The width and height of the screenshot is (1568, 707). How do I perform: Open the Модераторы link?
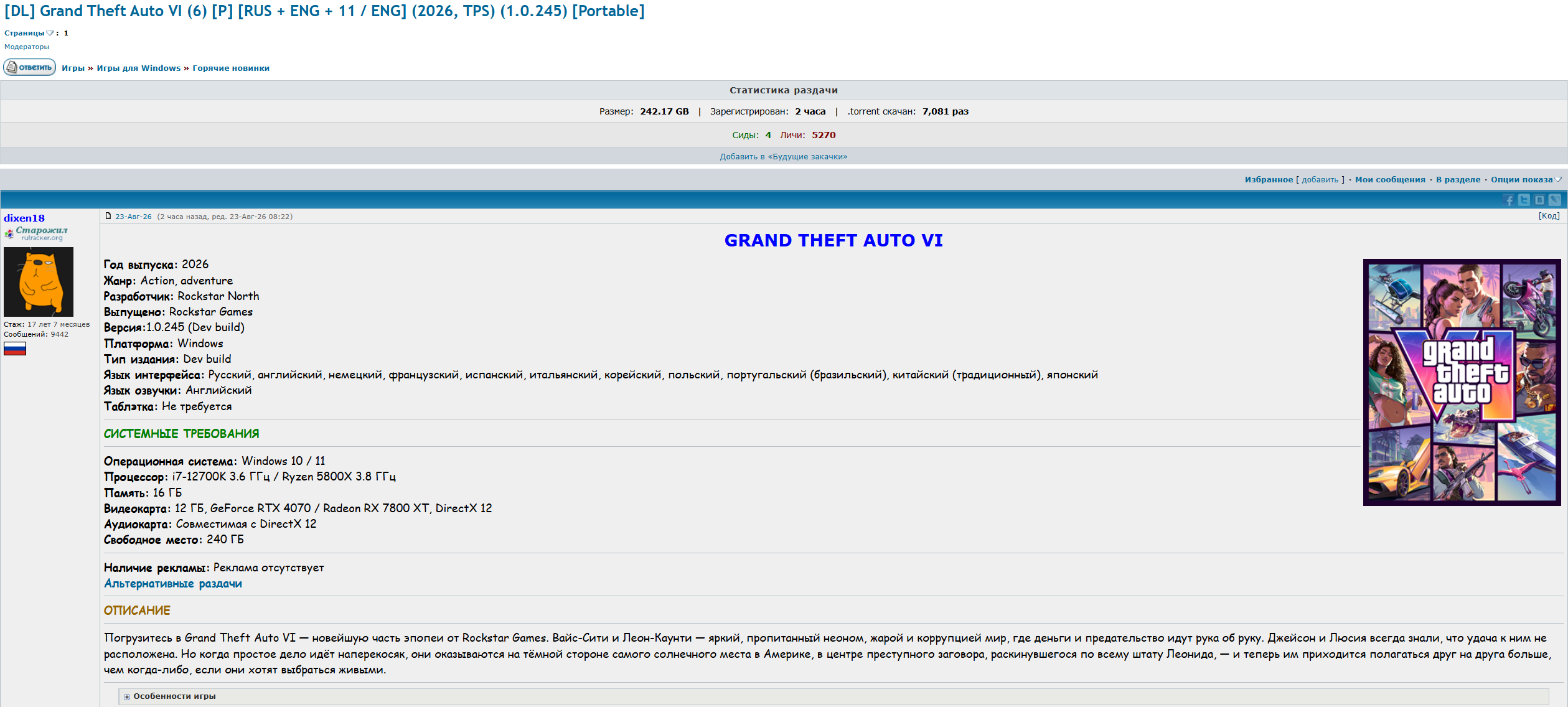click(x=27, y=47)
